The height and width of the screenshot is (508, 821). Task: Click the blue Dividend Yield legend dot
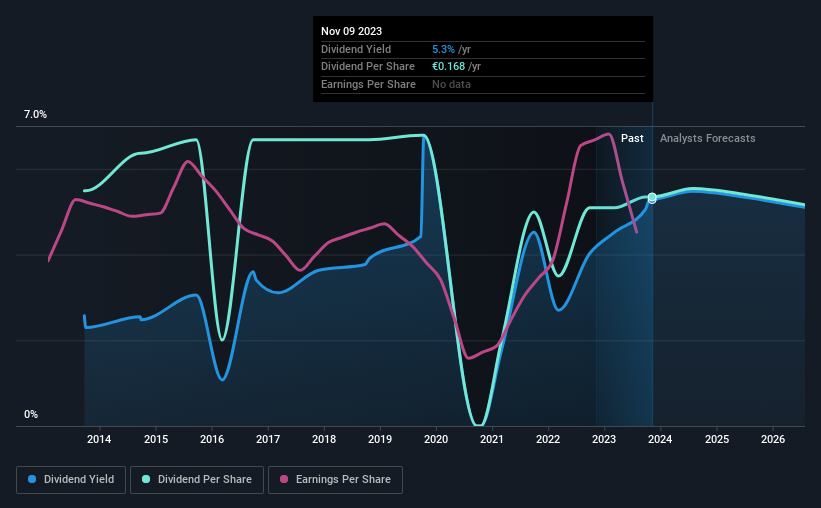coord(32,479)
